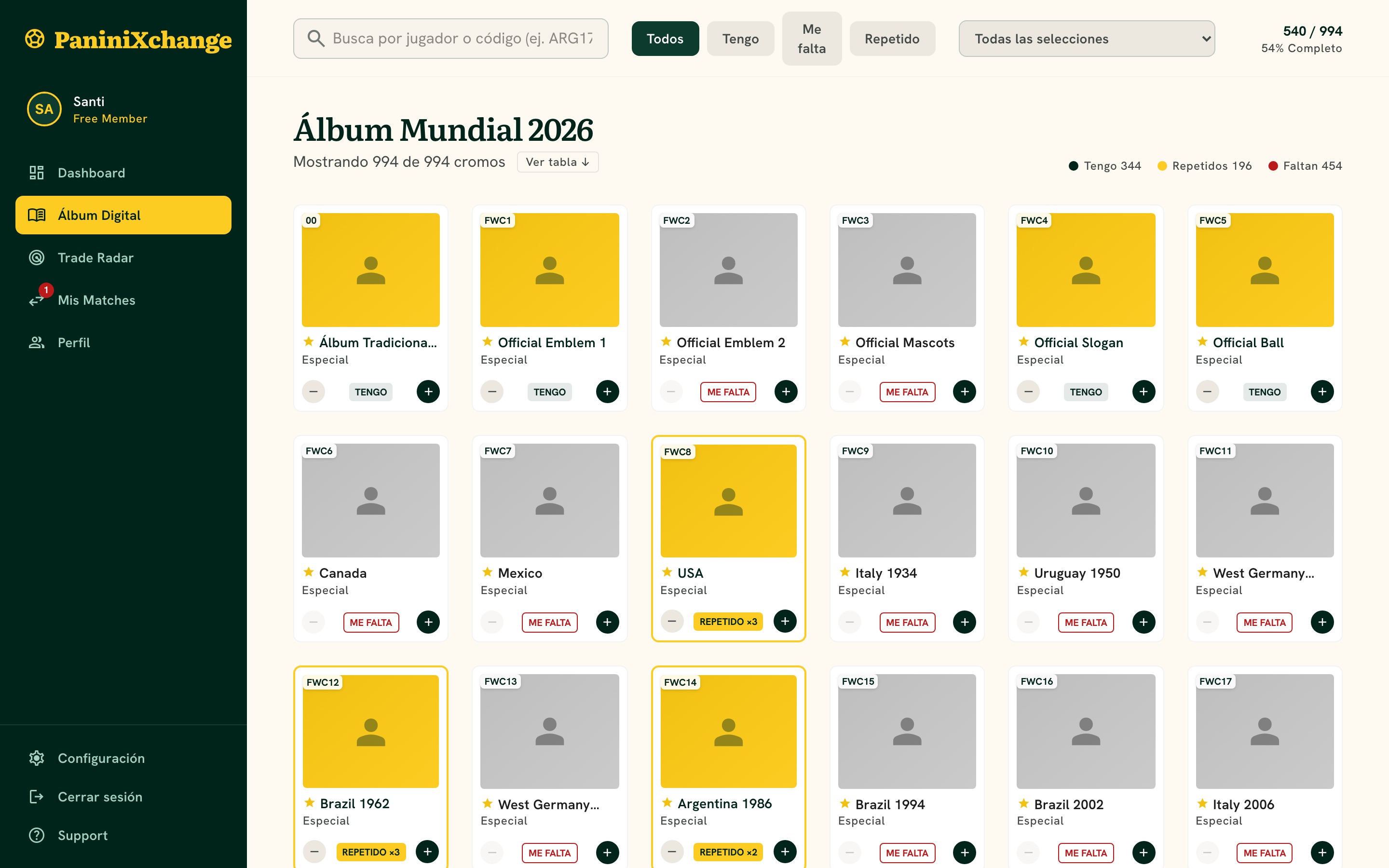Add one Official Mascots sticker

click(x=964, y=392)
